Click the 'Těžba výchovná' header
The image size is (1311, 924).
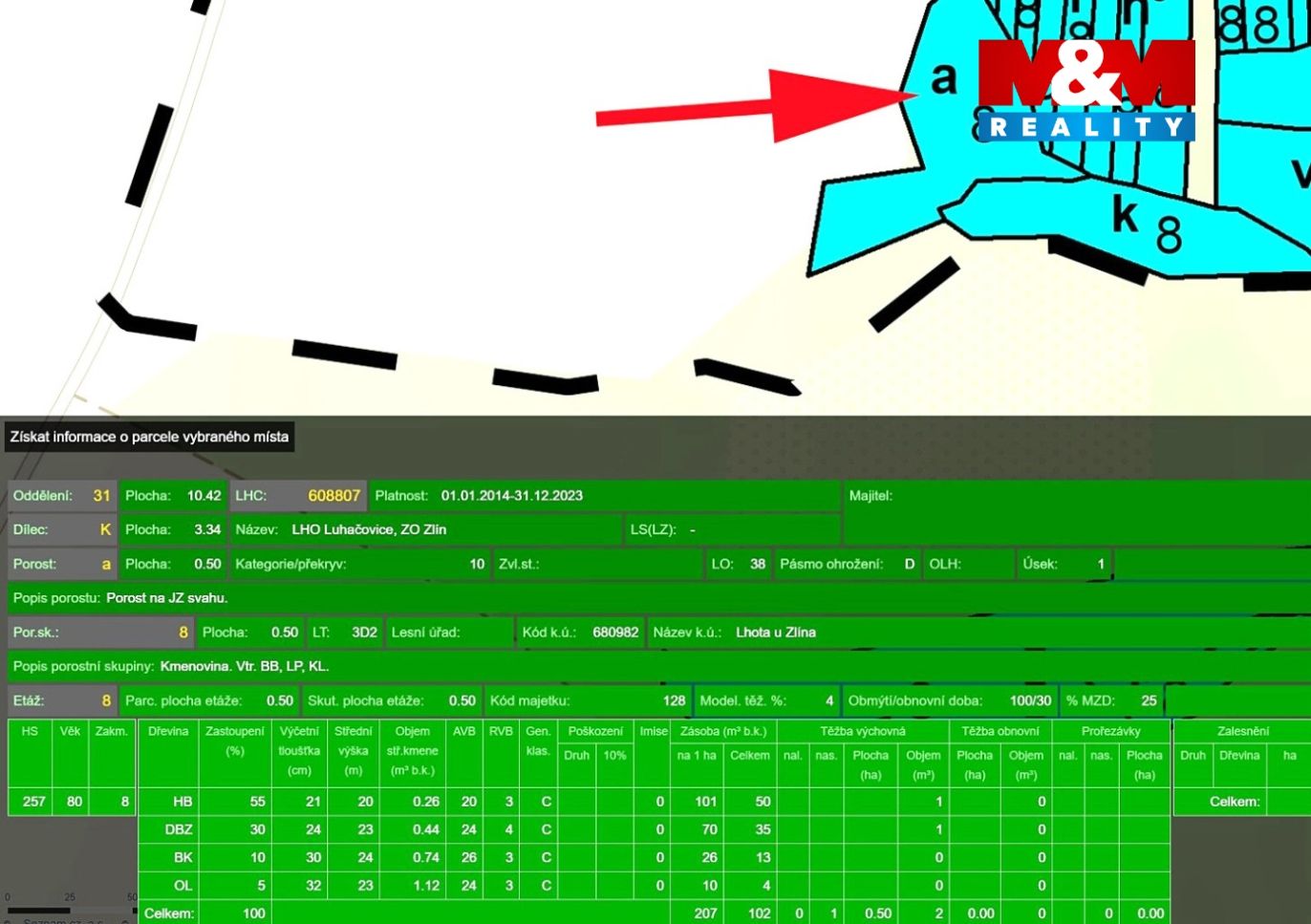pyautogui.click(x=863, y=731)
